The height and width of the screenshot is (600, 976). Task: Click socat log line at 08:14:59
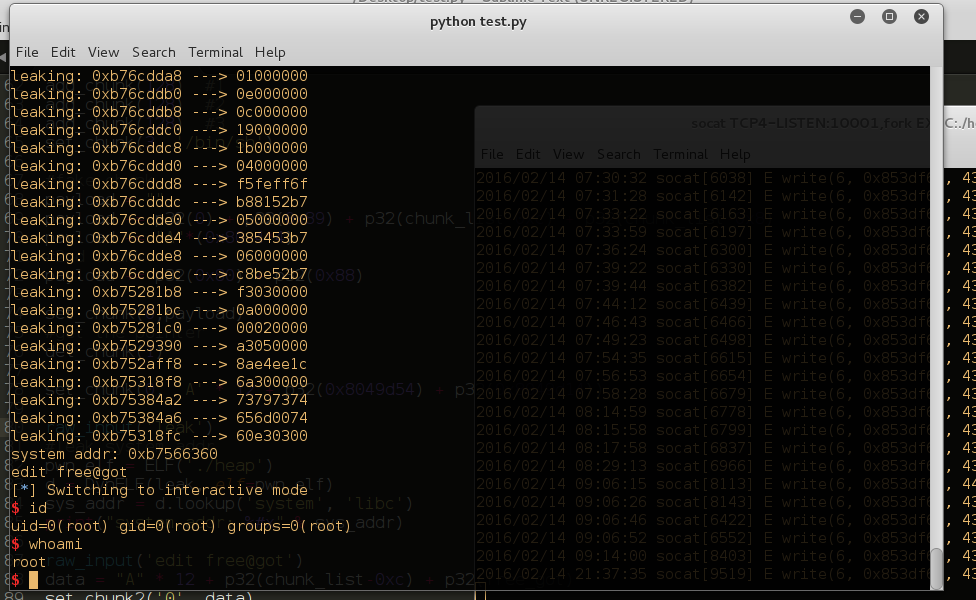click(x=703, y=413)
